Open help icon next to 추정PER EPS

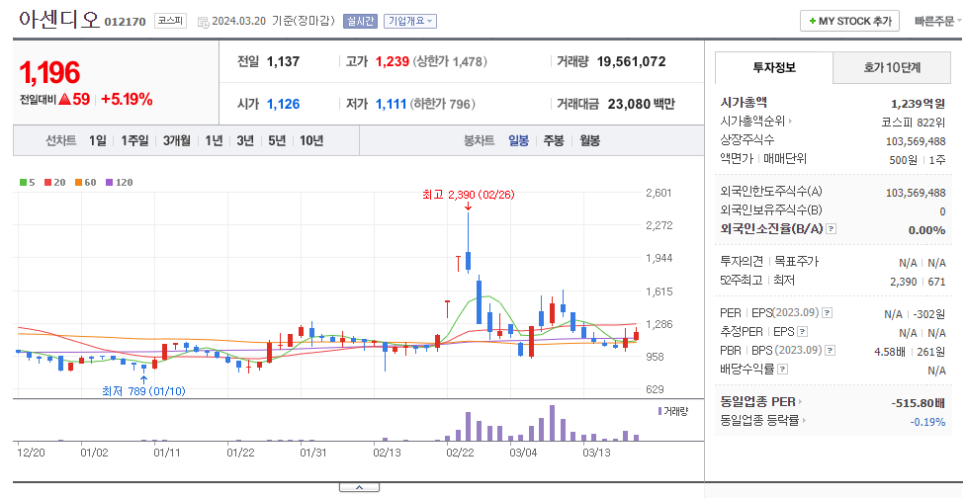(x=802, y=332)
